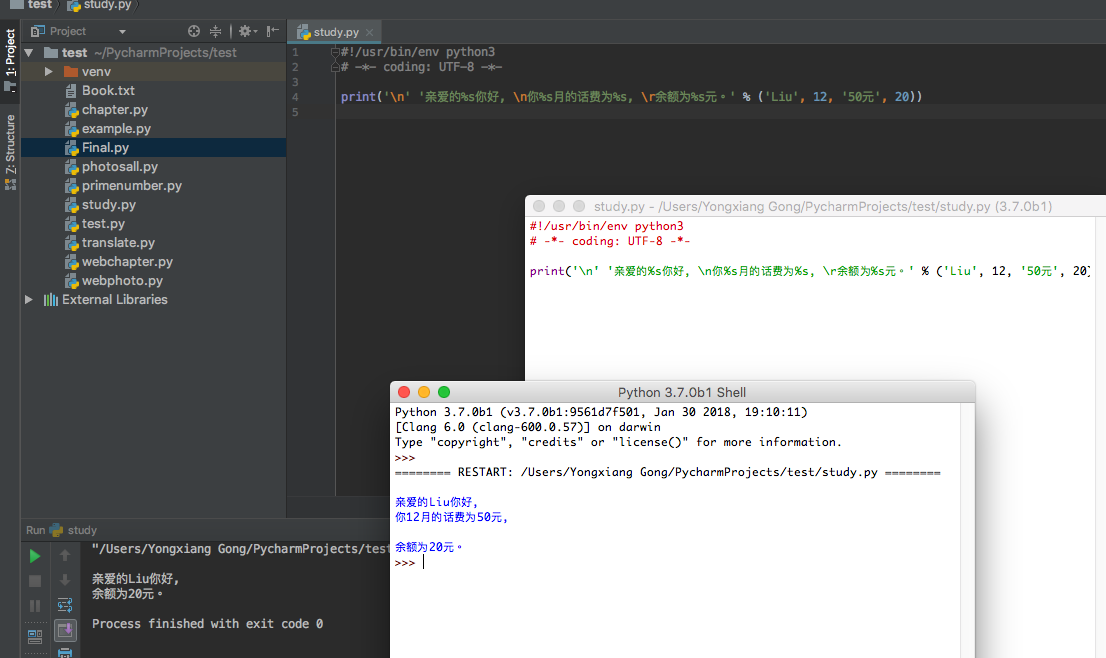Click the up arrow in Run panel
Screen dimensions: 1106x658
click(65, 556)
